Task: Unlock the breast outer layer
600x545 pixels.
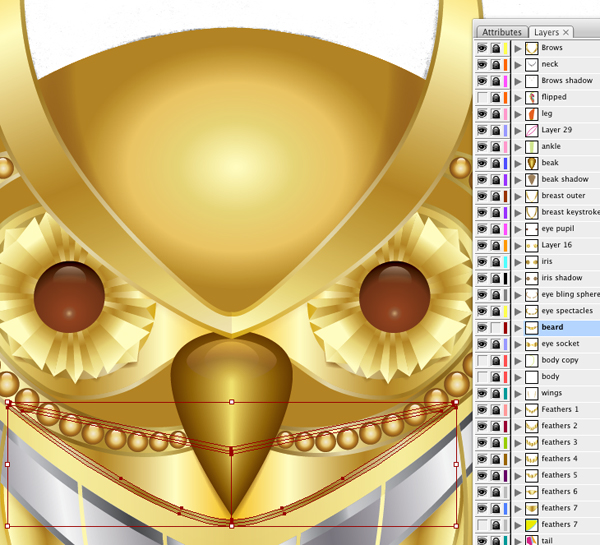Action: coord(496,196)
